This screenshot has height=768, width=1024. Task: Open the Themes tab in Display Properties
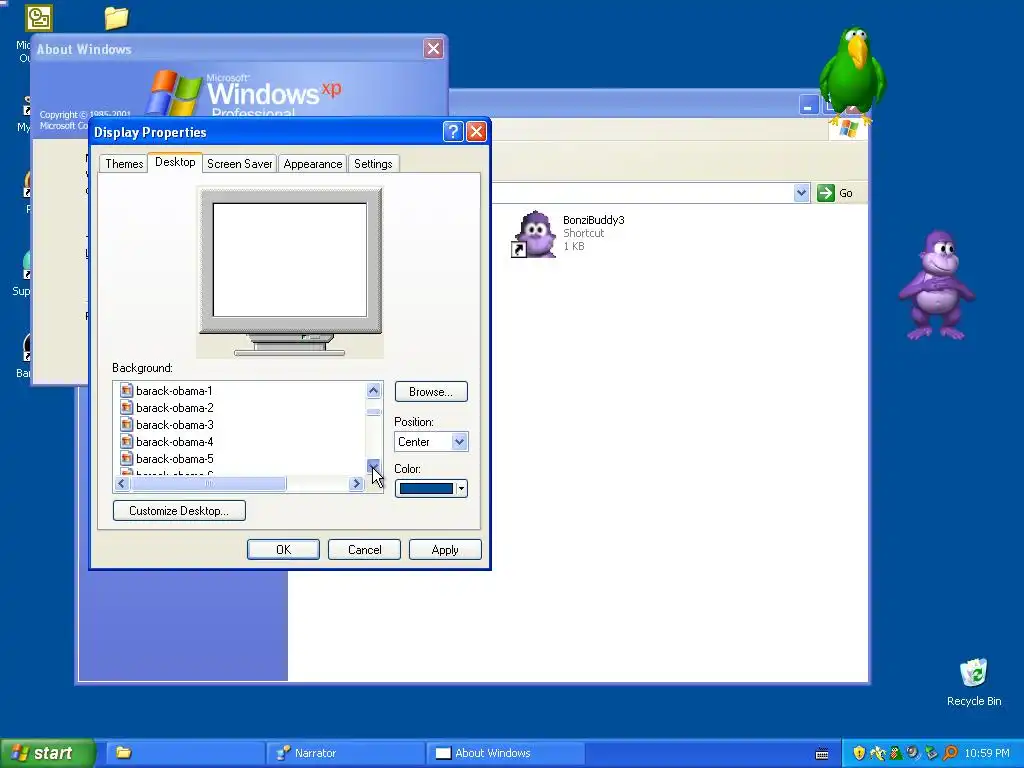(124, 164)
